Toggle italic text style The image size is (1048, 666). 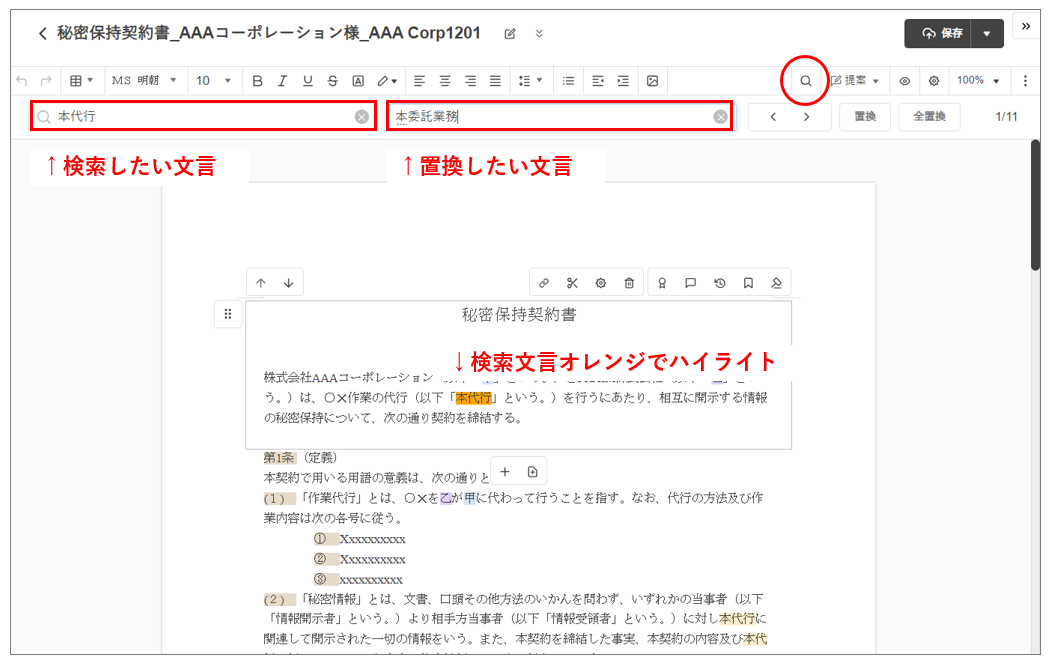(282, 81)
